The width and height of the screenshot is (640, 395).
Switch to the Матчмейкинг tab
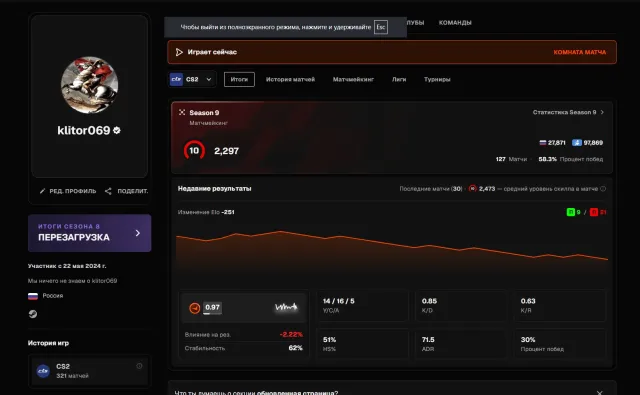pyautogui.click(x=353, y=79)
